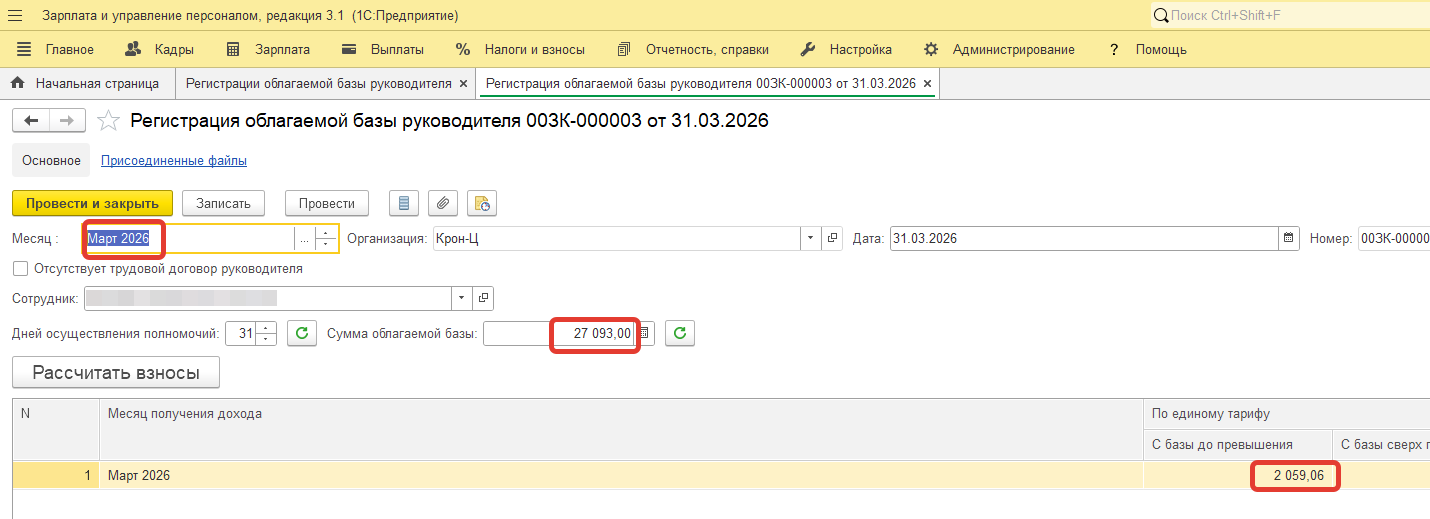Open the Помощь menu
The height and width of the screenshot is (519, 1430).
(x=1147, y=49)
